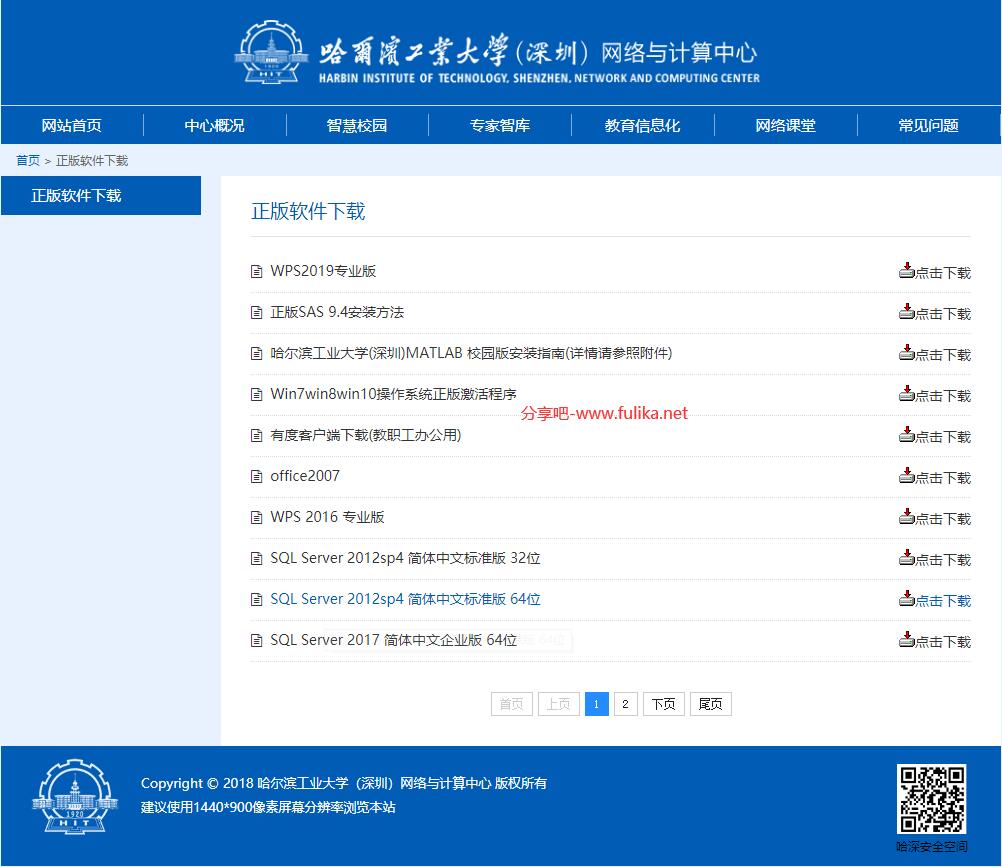Click 点击下载 text for SQL Server 2017

pyautogui.click(x=943, y=641)
